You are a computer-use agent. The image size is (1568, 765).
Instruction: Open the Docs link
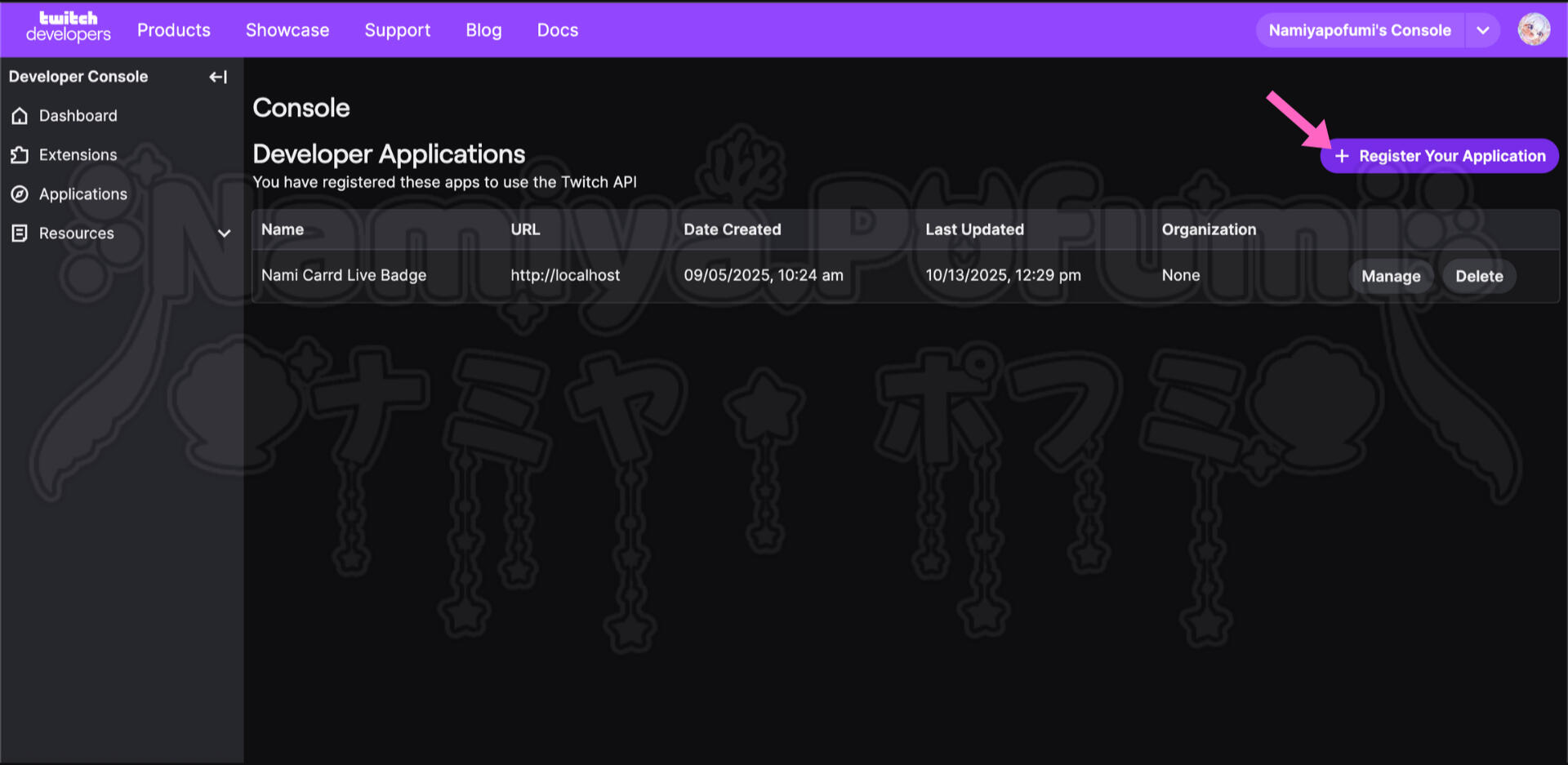[557, 30]
